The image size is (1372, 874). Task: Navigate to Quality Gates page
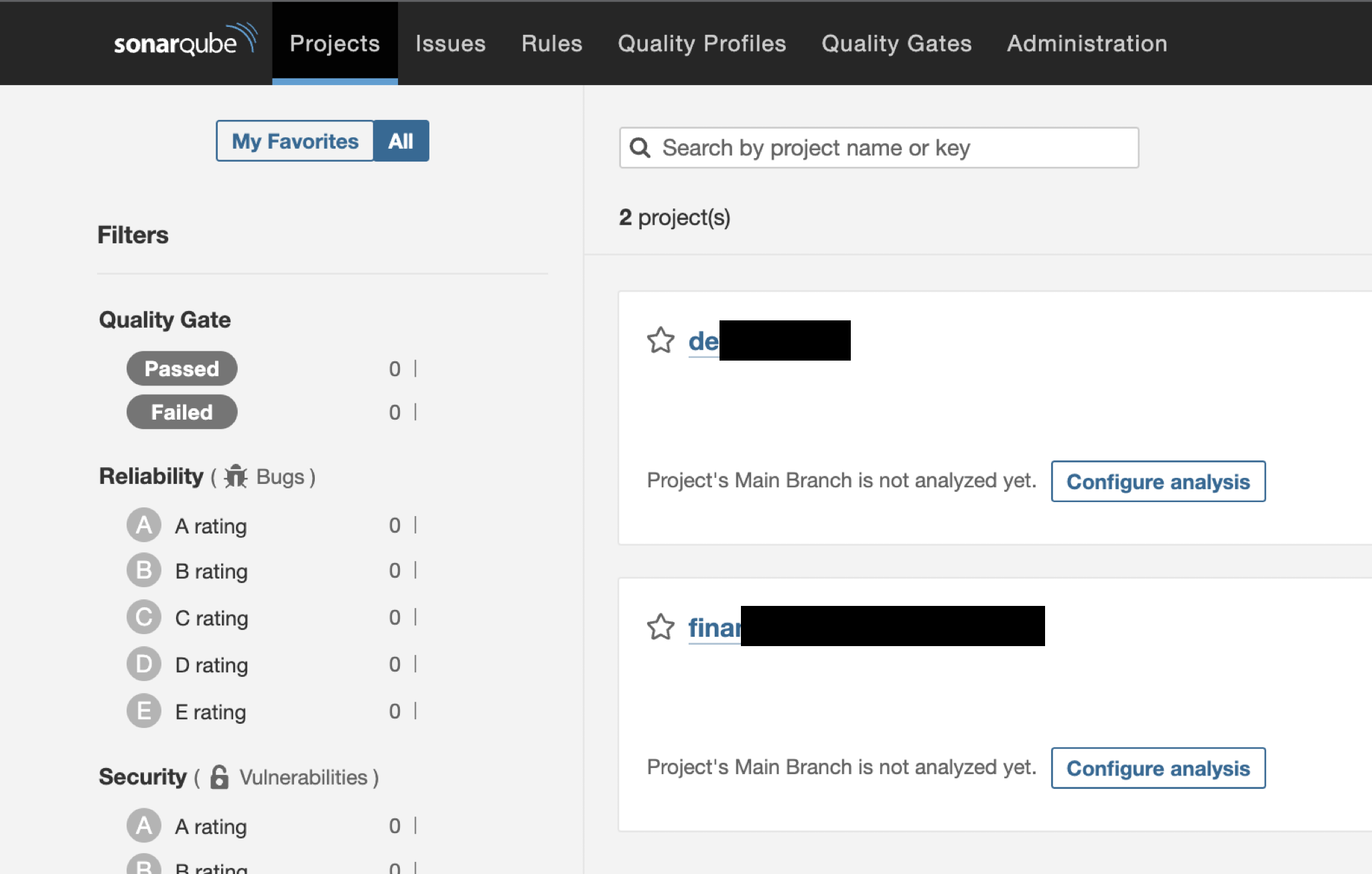point(896,44)
